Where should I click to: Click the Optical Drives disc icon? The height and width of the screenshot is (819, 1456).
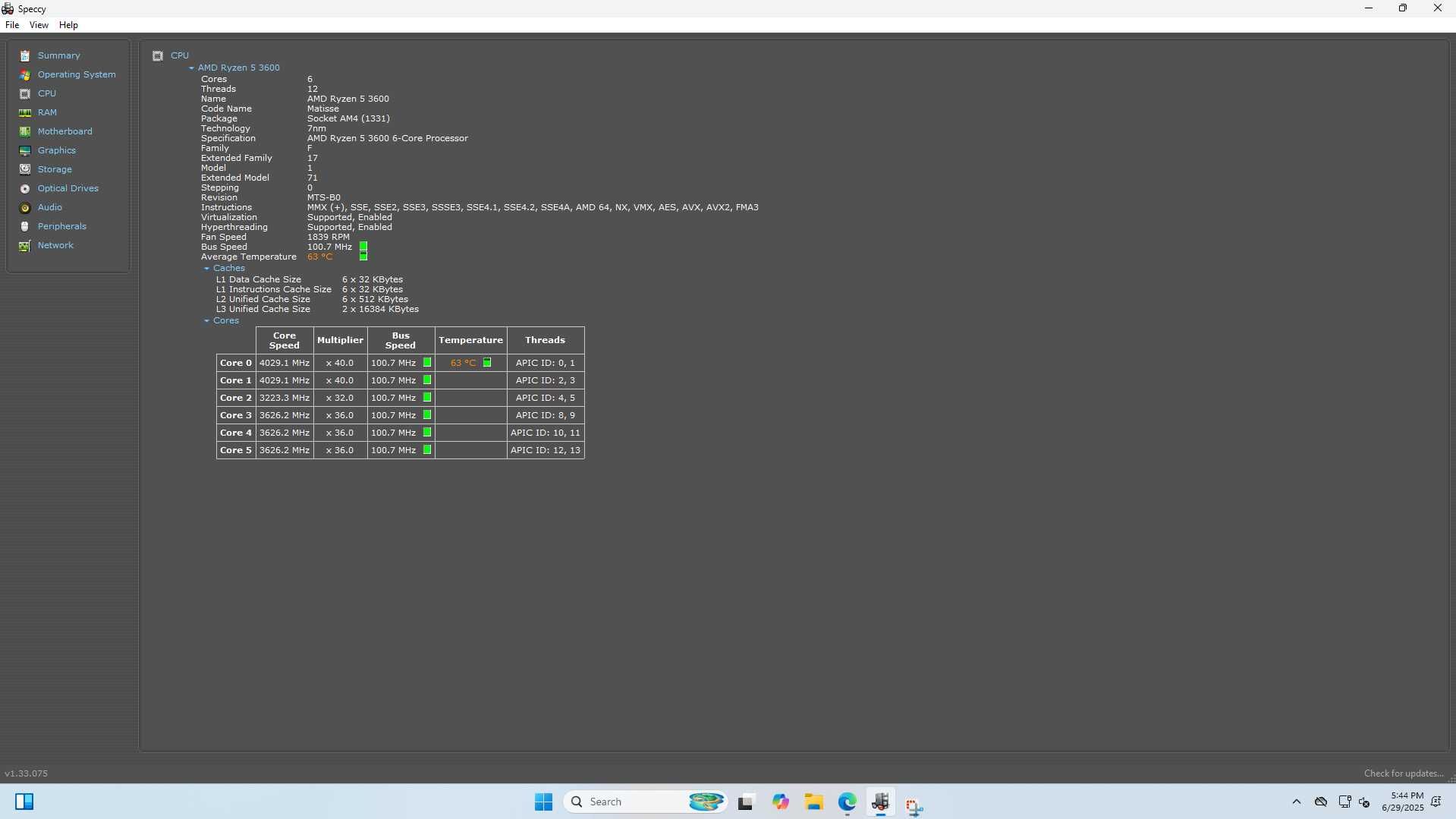(x=25, y=189)
